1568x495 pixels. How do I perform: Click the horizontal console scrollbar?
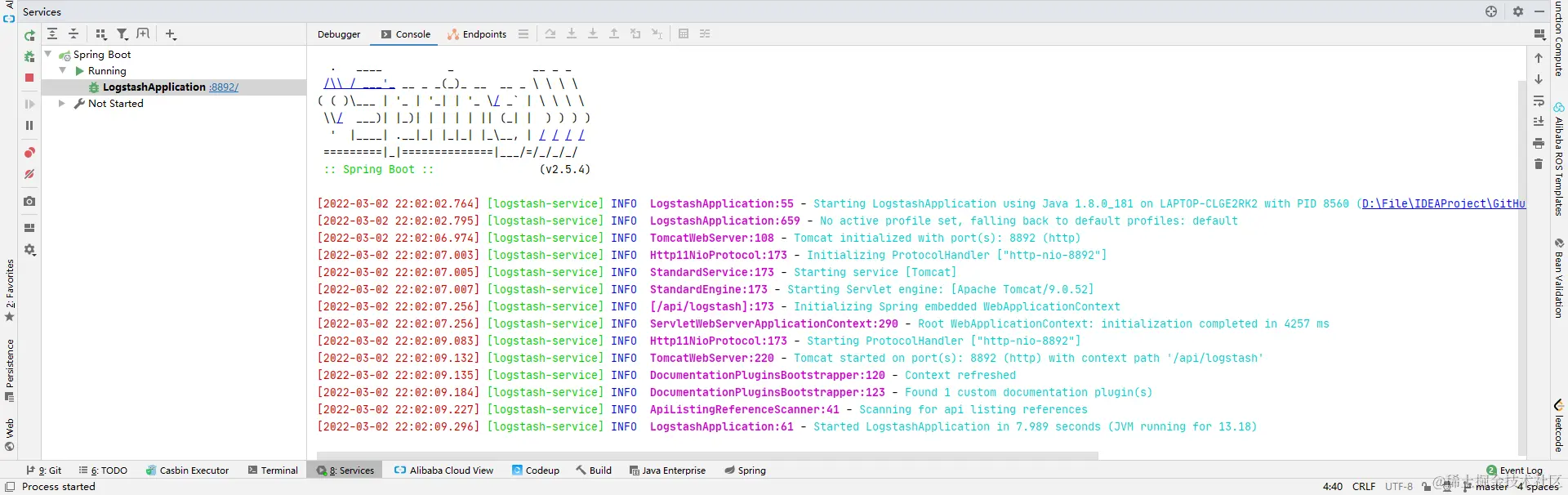click(707, 456)
